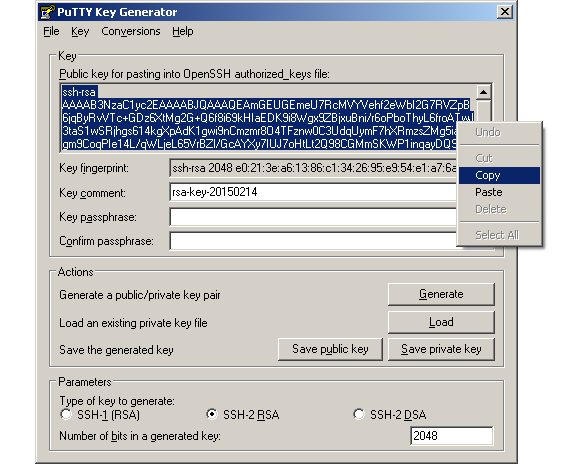Choose Paste from the context menu
561x464 pixels.
point(499,192)
